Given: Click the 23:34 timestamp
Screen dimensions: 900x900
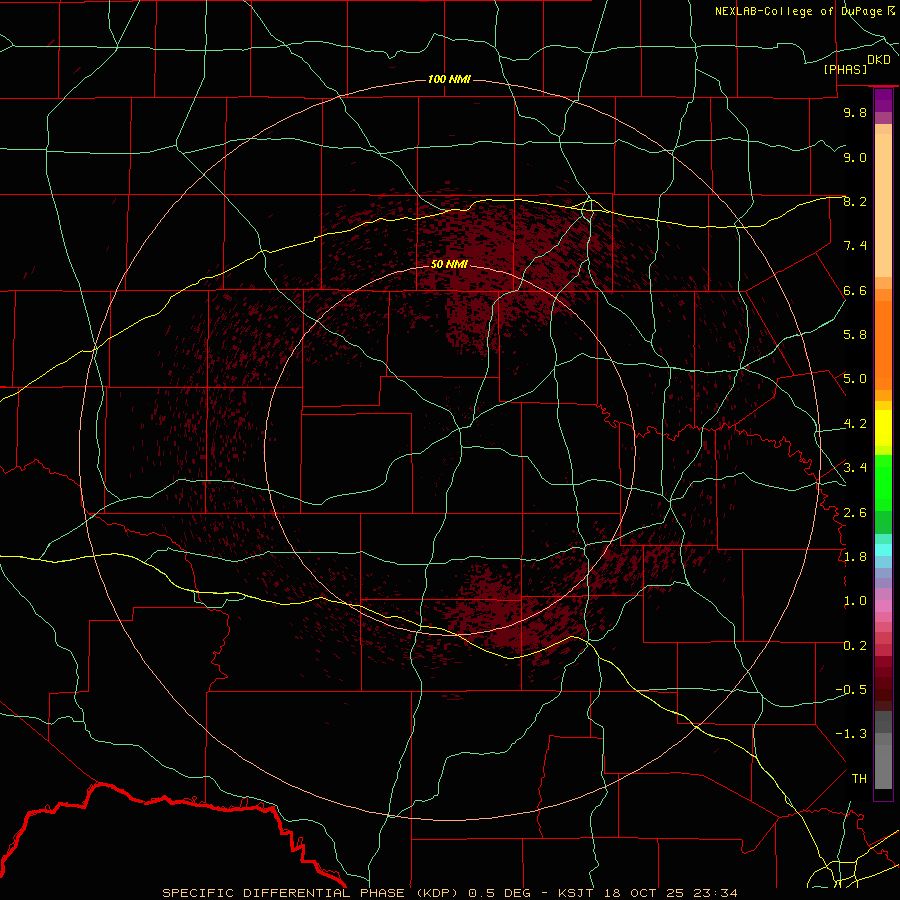Looking at the screenshot, I should [x=715, y=893].
